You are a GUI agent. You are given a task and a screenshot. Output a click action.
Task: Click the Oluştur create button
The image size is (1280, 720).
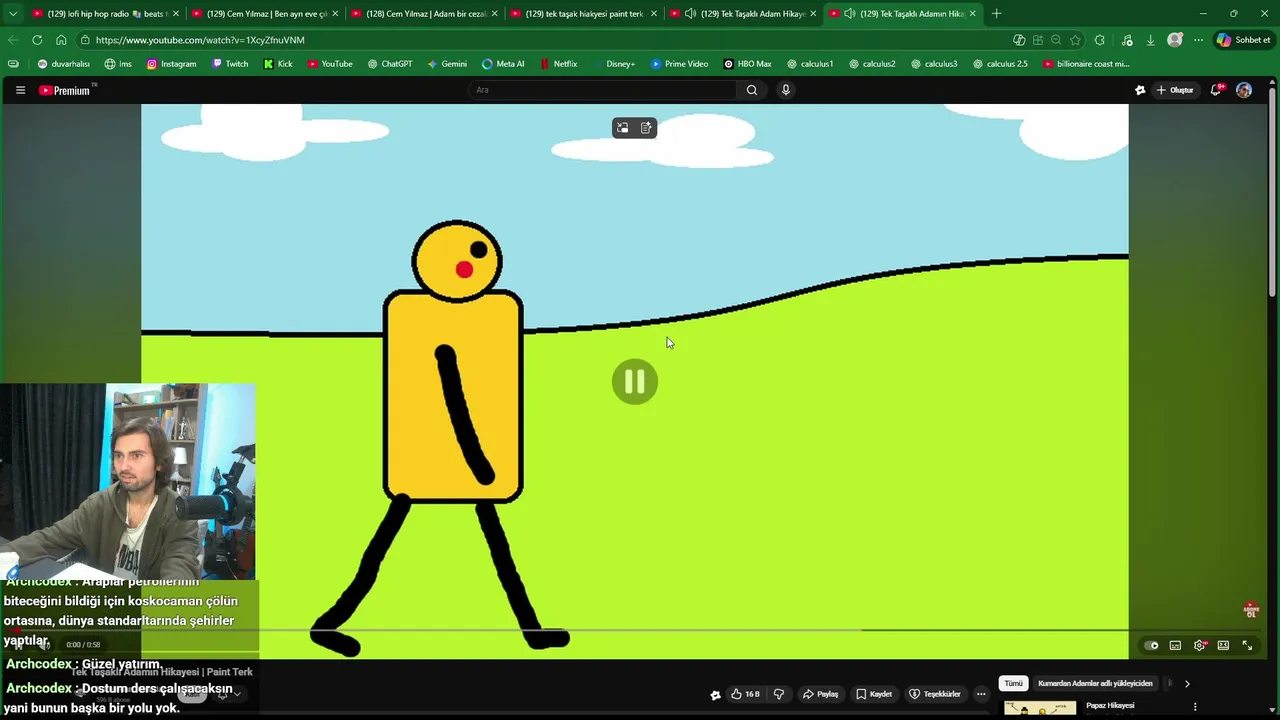point(1175,90)
